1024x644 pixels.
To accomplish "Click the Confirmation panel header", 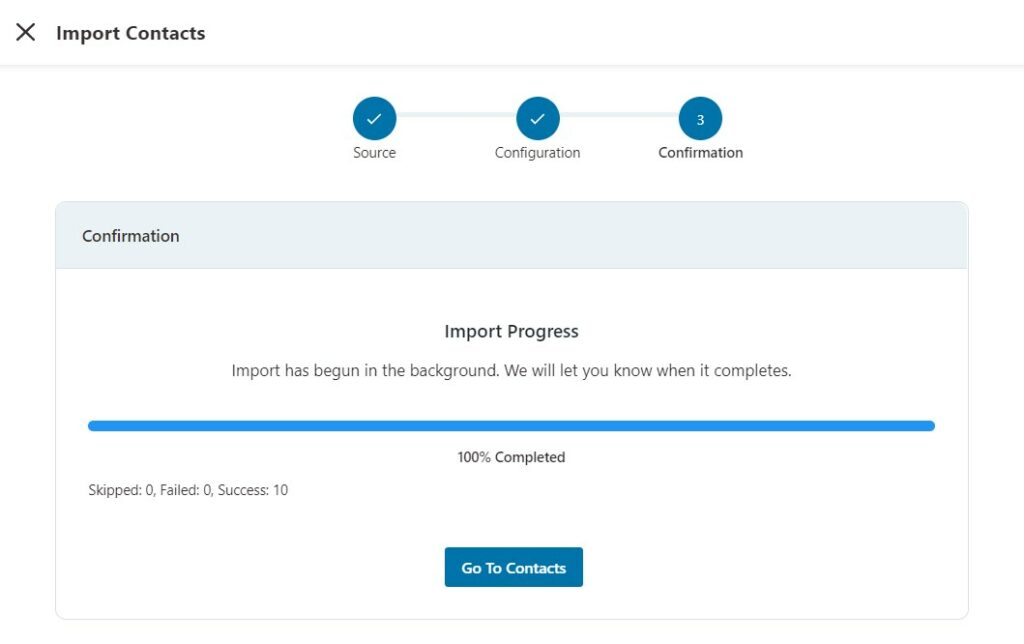I will [512, 235].
